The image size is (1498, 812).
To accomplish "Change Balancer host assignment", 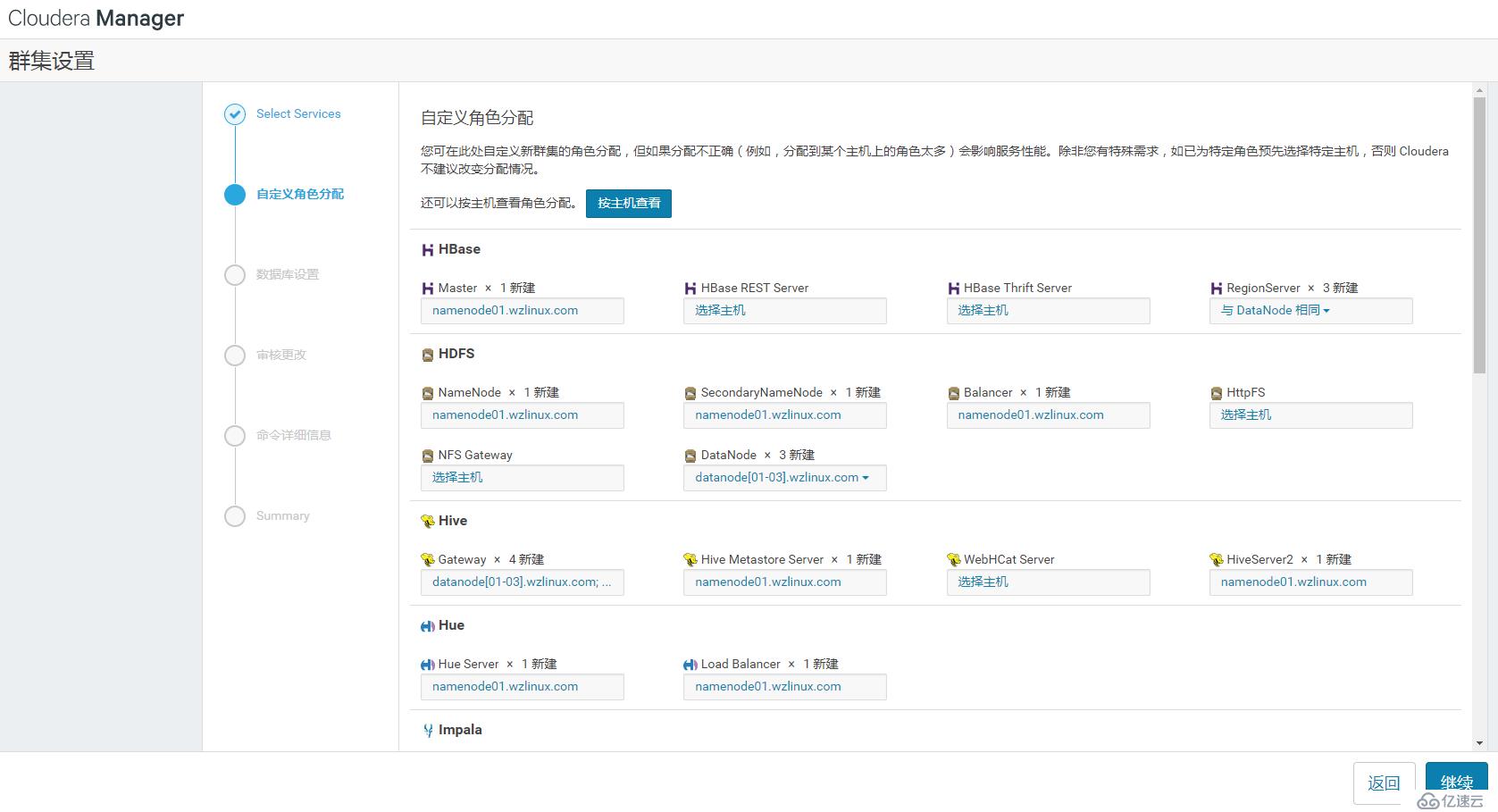I will pyautogui.click(x=1048, y=415).
